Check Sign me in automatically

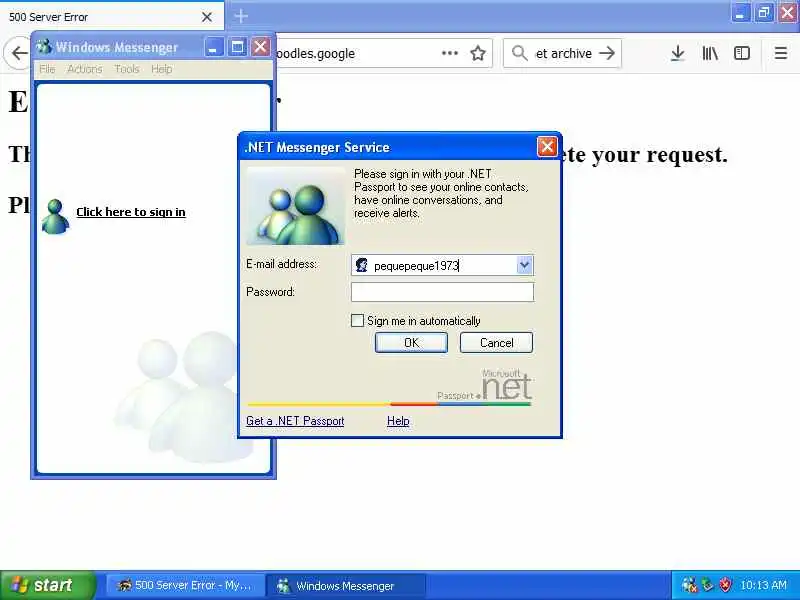pos(358,320)
